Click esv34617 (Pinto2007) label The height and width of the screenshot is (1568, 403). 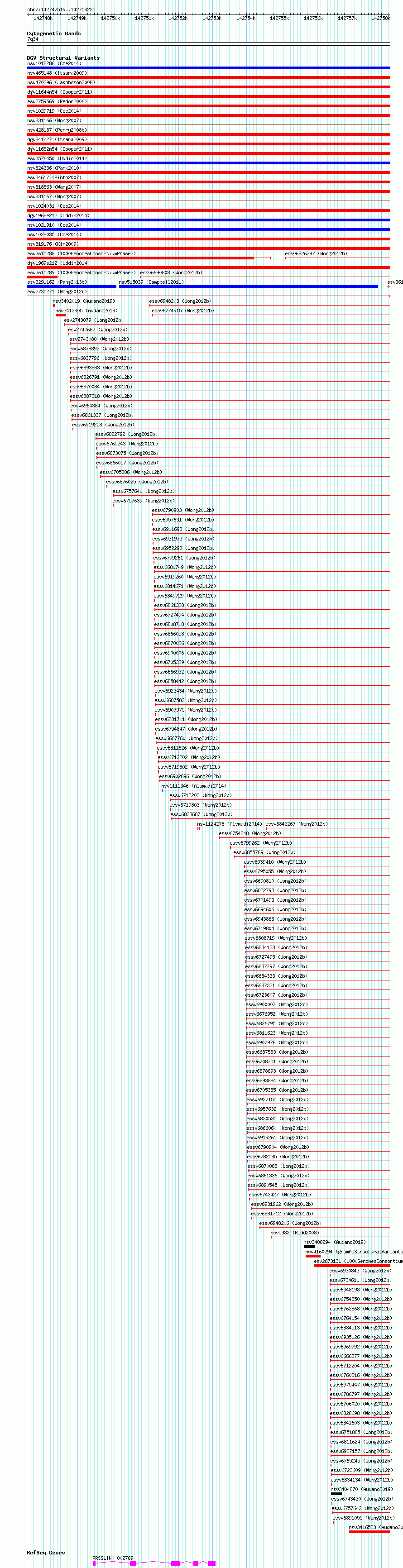pyautogui.click(x=54, y=178)
